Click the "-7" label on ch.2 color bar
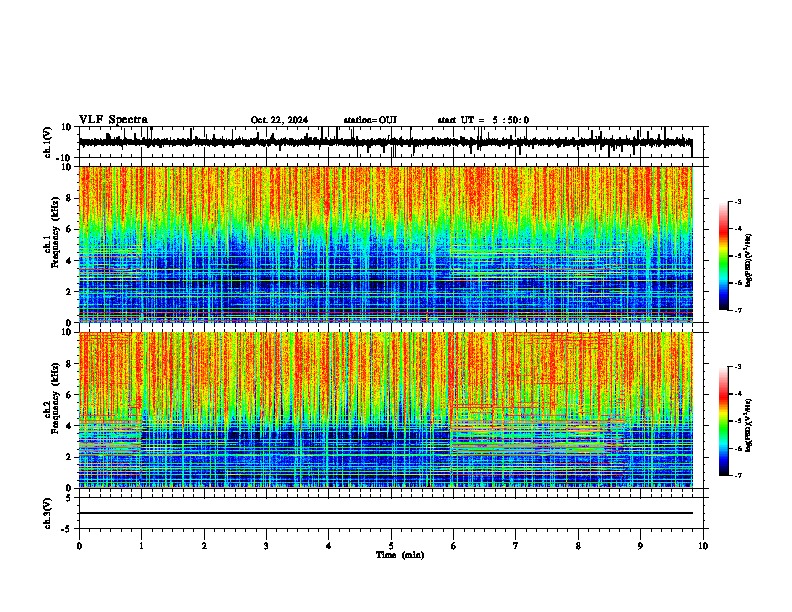 click(x=737, y=476)
